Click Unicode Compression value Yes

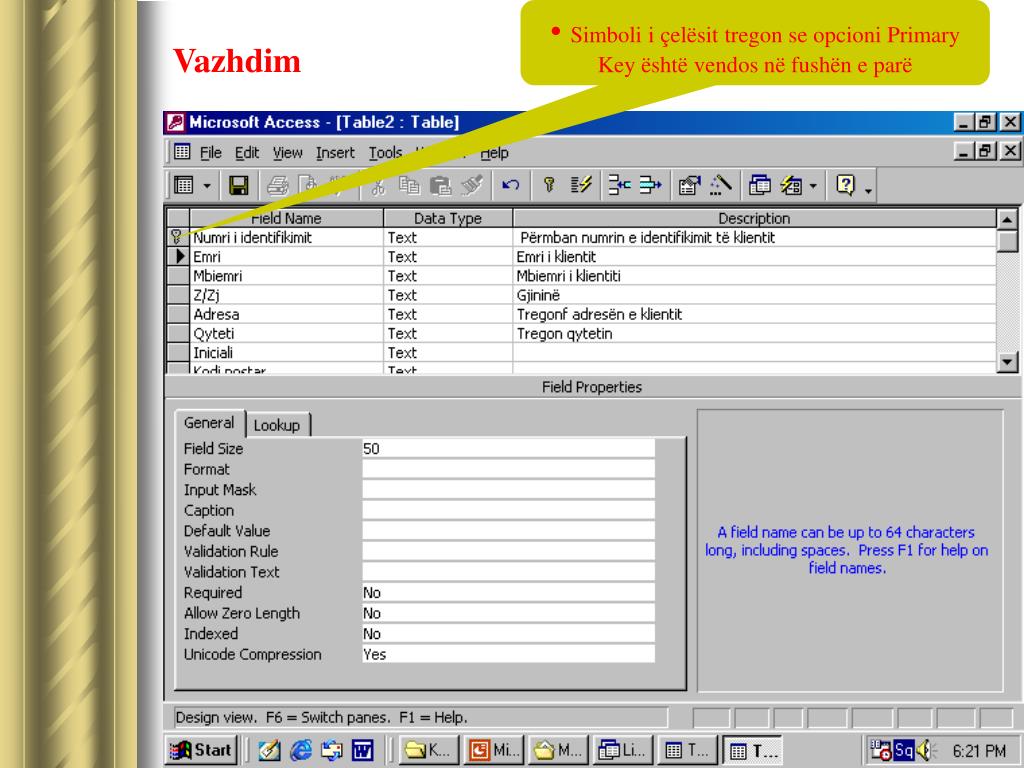point(508,654)
